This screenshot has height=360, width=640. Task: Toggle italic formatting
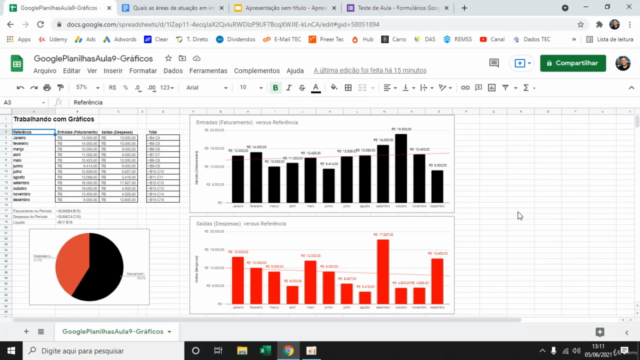(289, 88)
